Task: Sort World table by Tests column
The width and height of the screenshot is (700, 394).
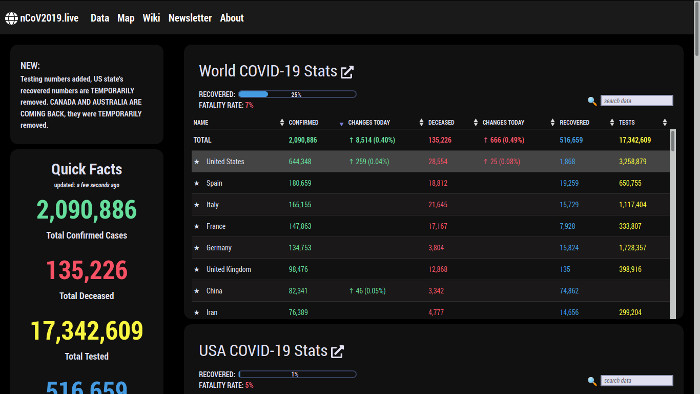Action: coord(665,123)
